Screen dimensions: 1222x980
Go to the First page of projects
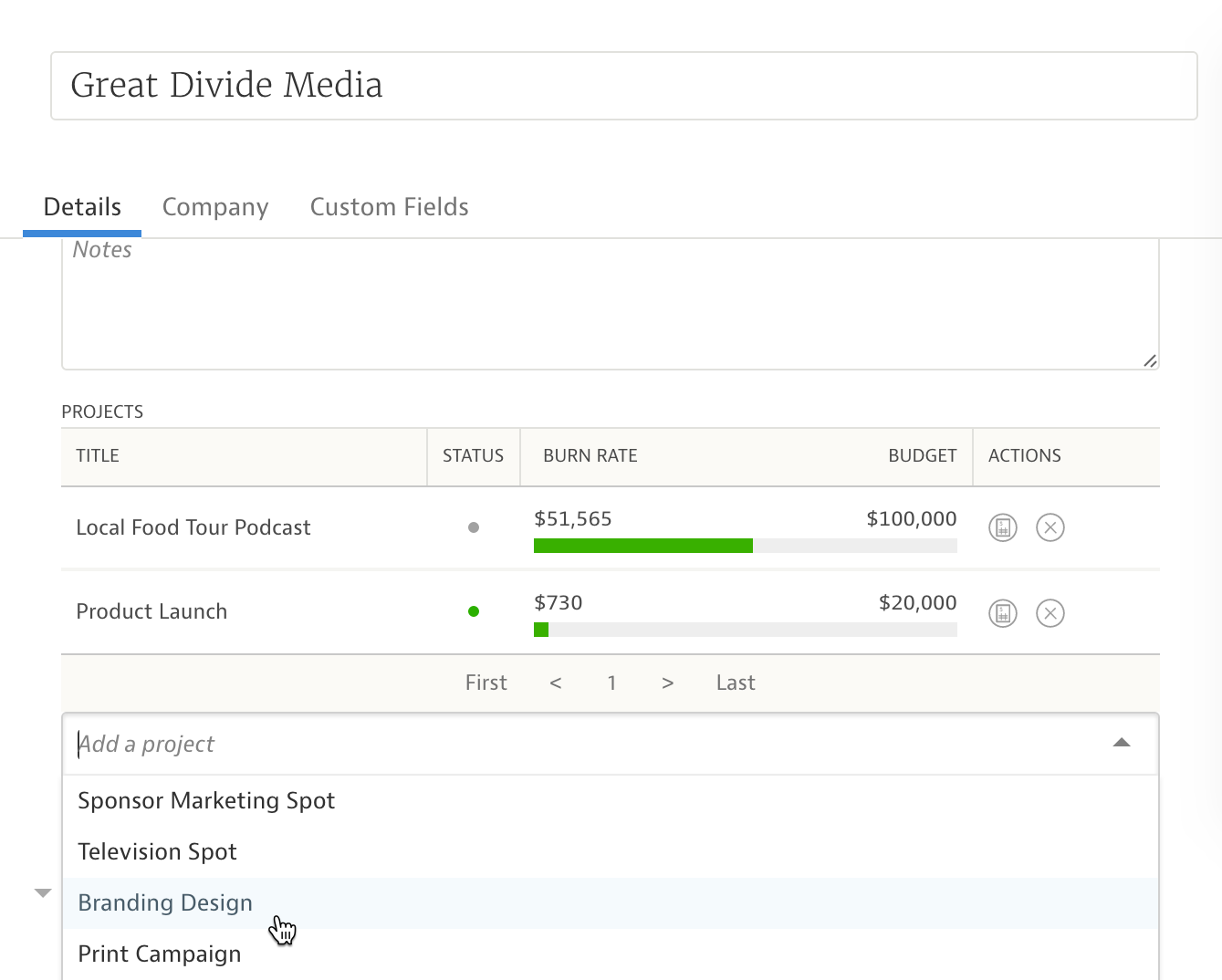[486, 683]
